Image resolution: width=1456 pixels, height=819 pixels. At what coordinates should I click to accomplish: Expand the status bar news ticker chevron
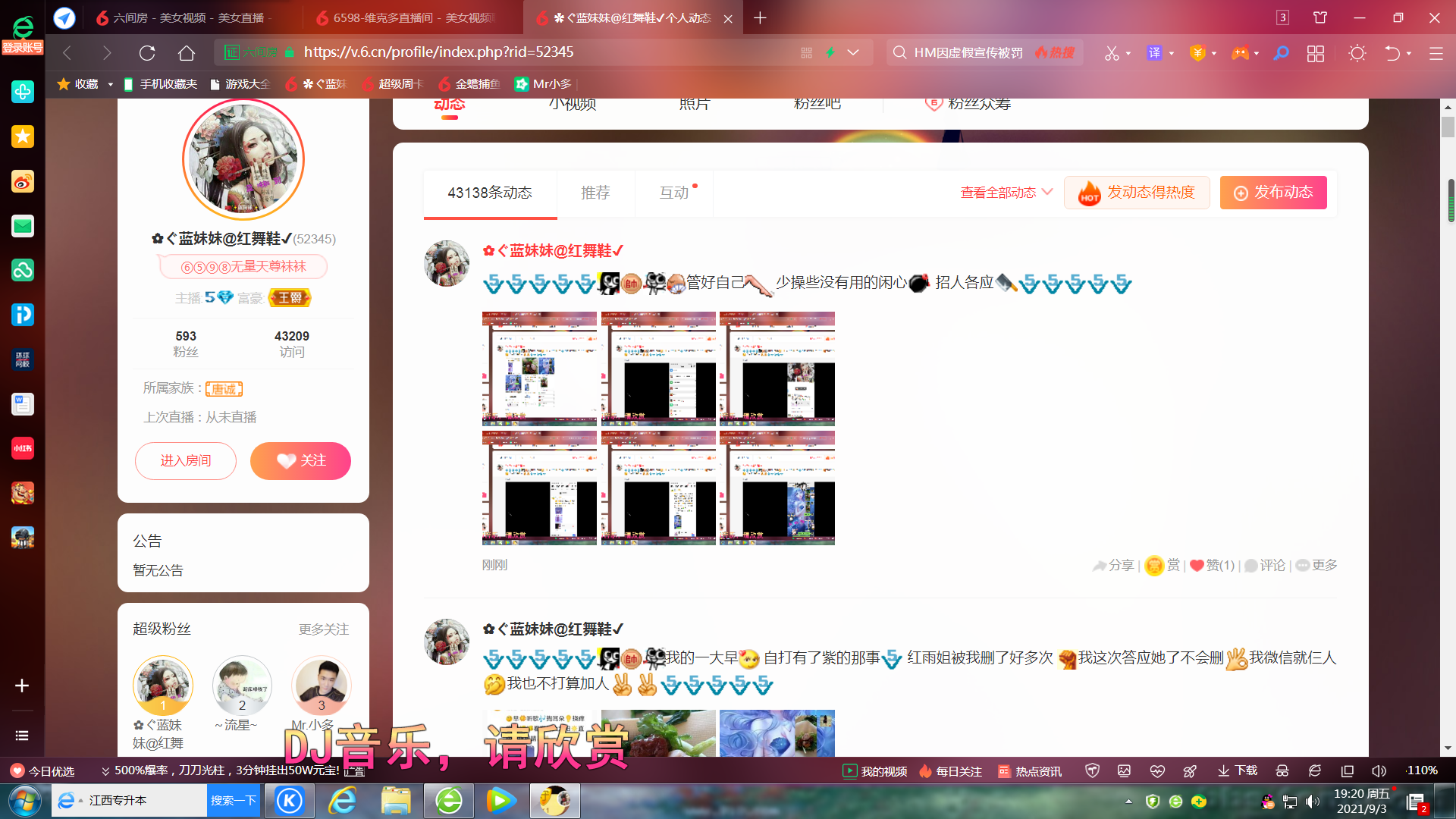pyautogui.click(x=105, y=771)
